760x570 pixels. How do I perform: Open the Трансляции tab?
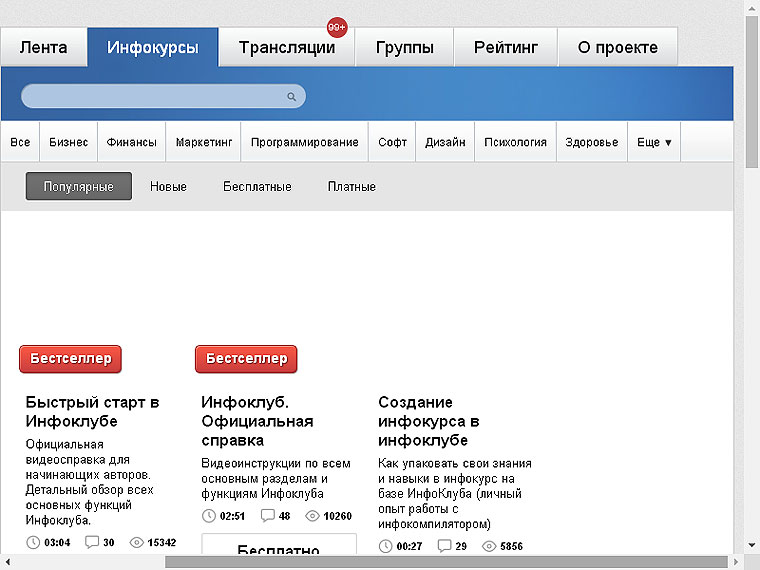pos(287,47)
